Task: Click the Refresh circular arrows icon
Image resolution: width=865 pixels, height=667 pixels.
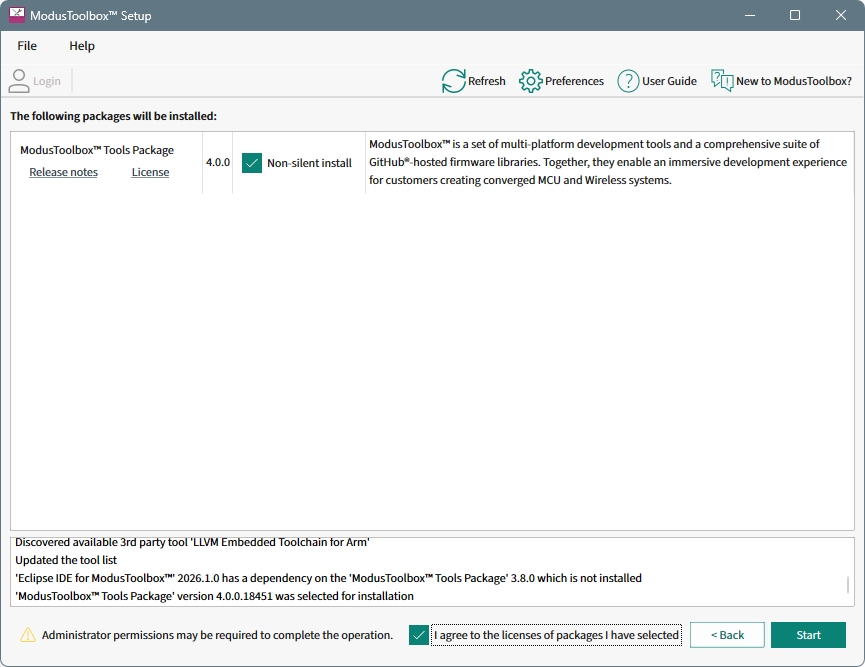Action: coord(453,81)
